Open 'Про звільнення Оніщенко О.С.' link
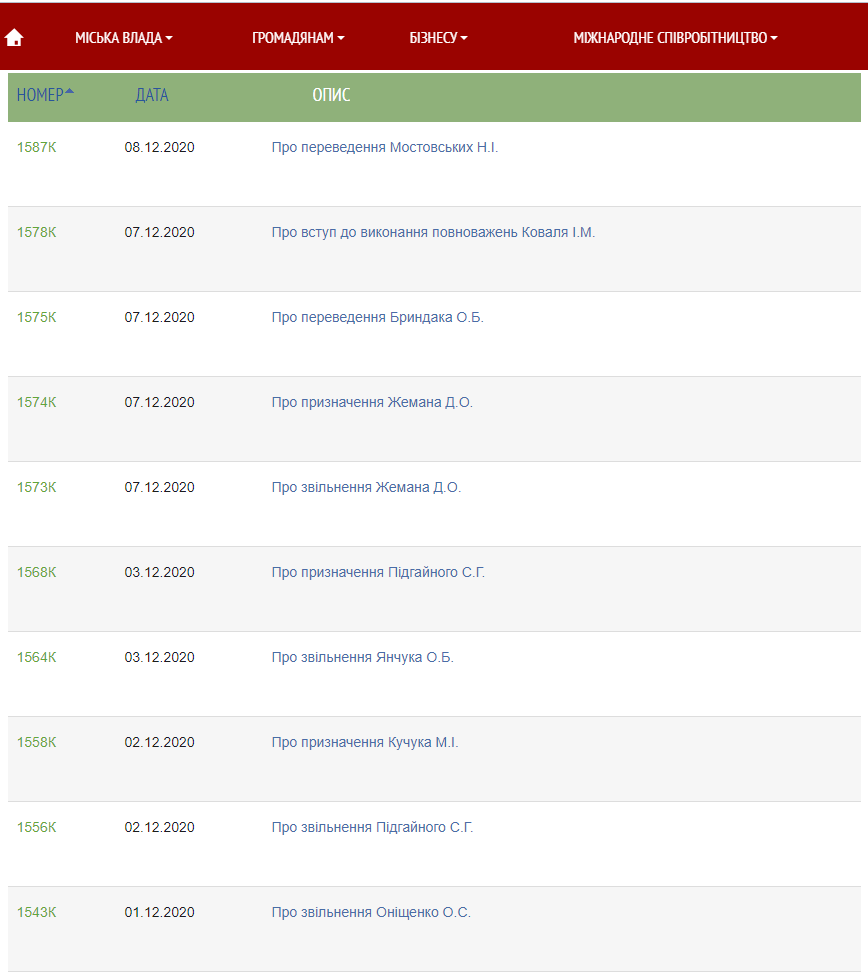Screen dimensions: 868x972 coord(371,912)
